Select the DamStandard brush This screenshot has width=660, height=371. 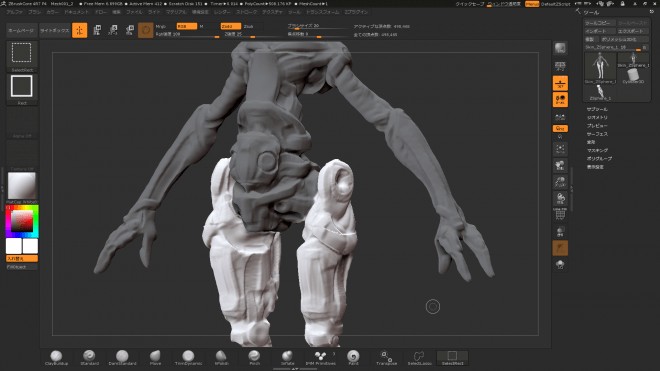122,358
